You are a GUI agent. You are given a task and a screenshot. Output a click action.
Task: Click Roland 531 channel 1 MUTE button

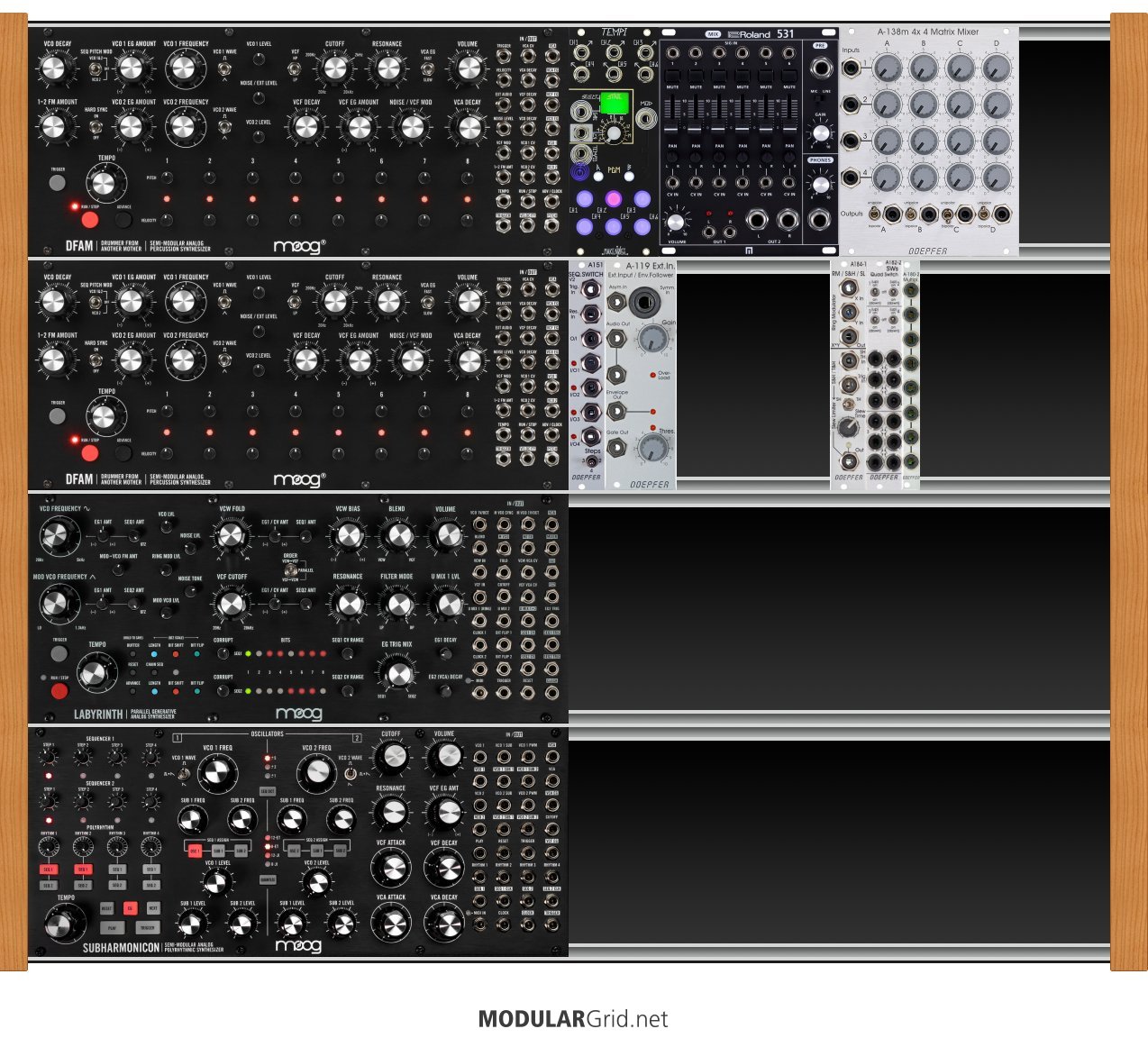pyautogui.click(x=672, y=76)
